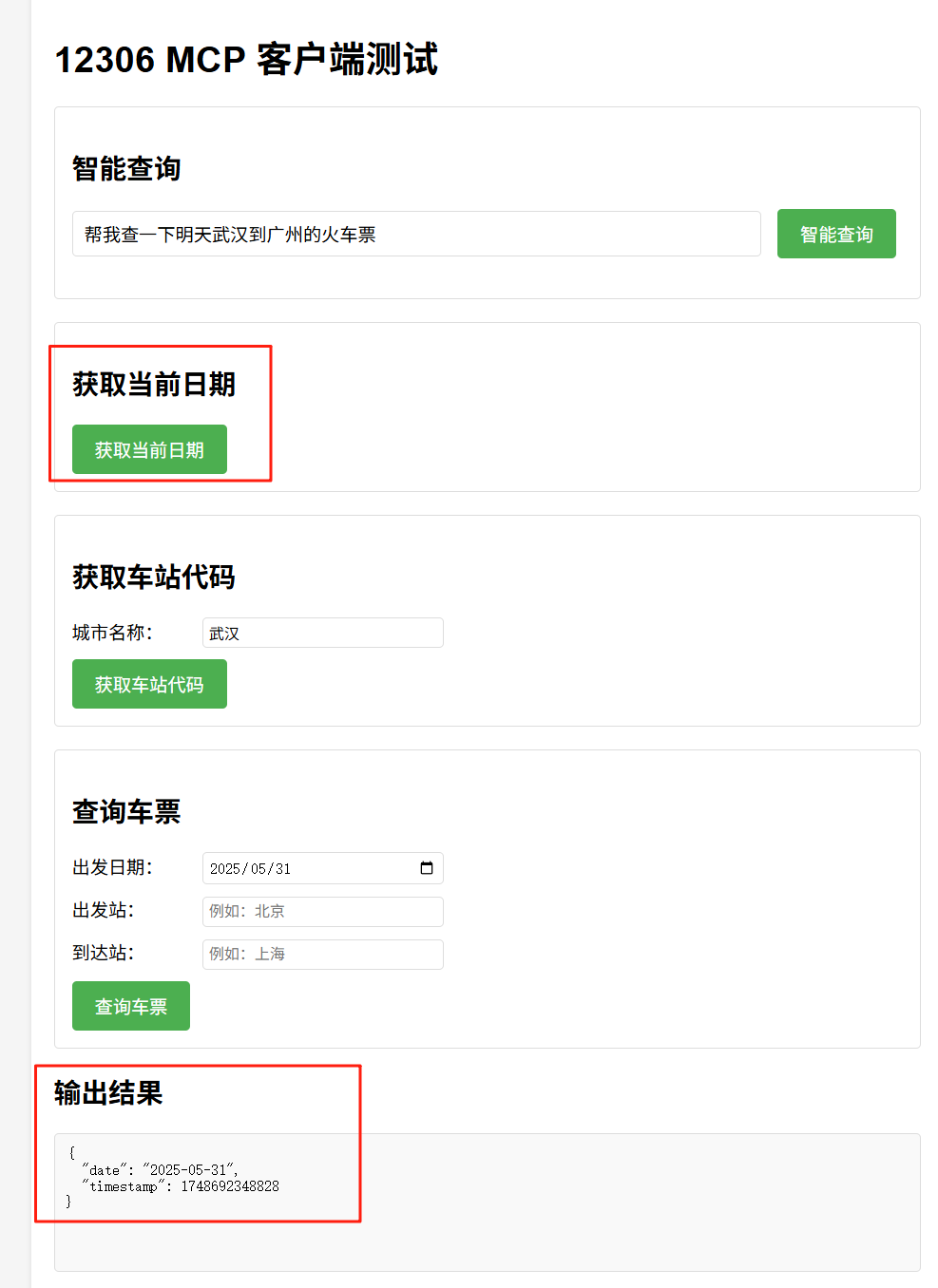Click the 获取当前日期 section heading
The width and height of the screenshot is (938, 1288).
click(x=154, y=384)
